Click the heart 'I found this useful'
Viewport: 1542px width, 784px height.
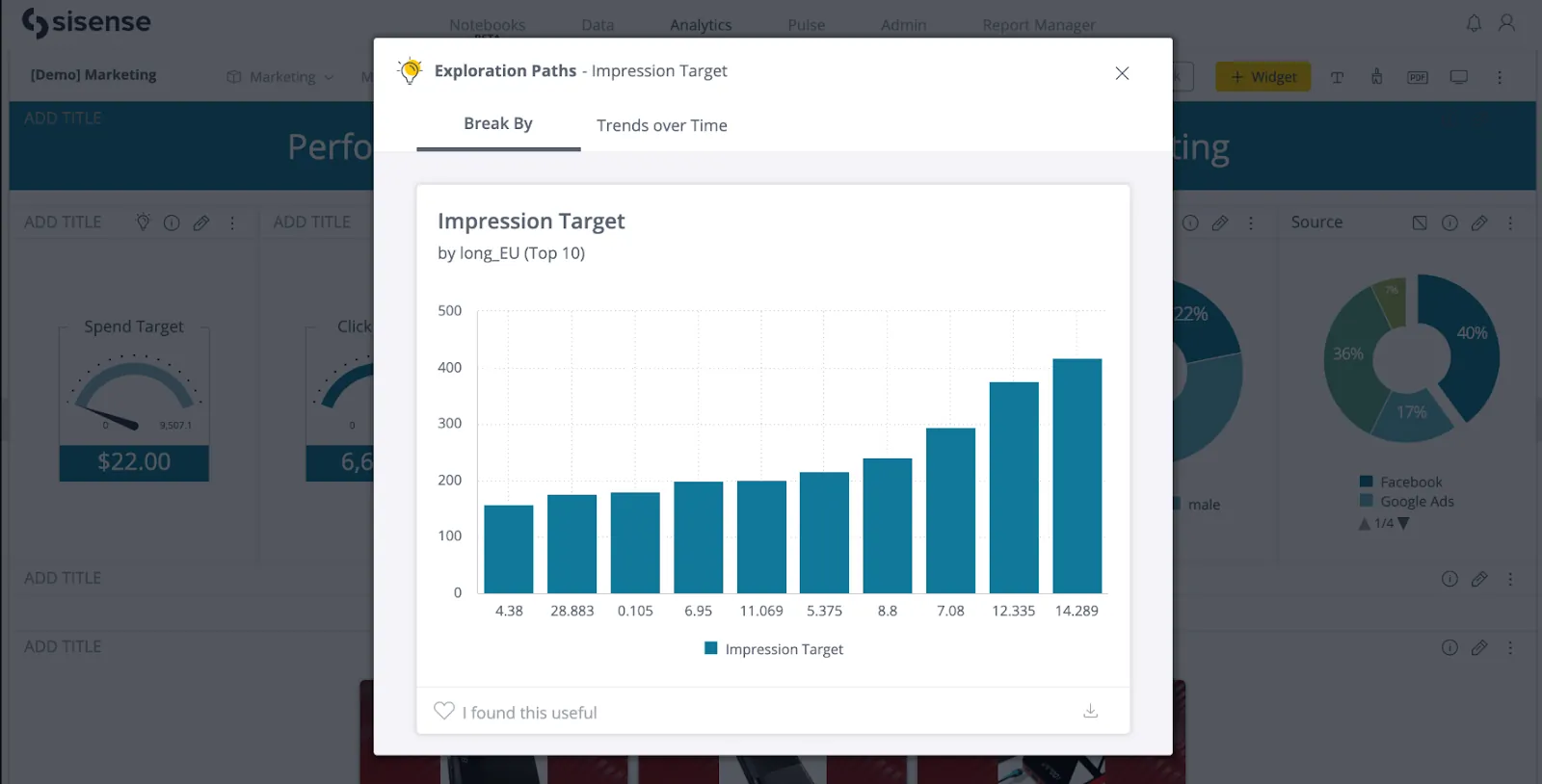coord(444,711)
